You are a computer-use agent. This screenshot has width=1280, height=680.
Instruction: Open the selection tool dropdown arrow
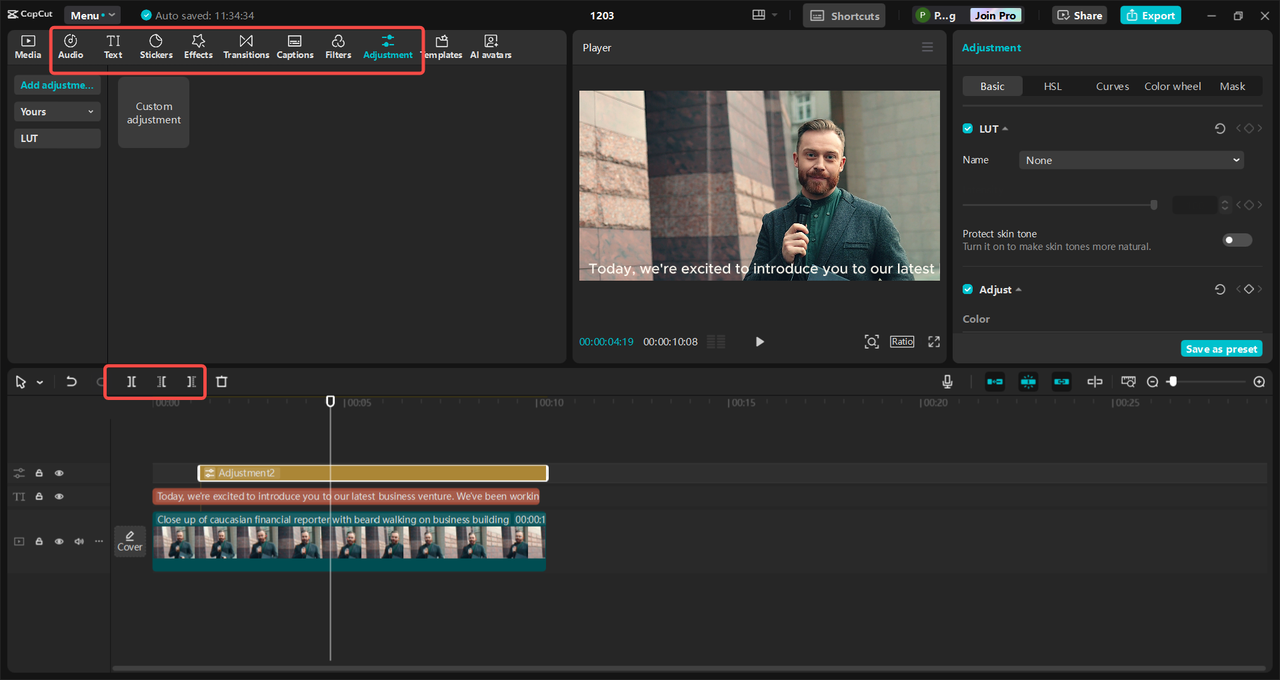click(40, 382)
